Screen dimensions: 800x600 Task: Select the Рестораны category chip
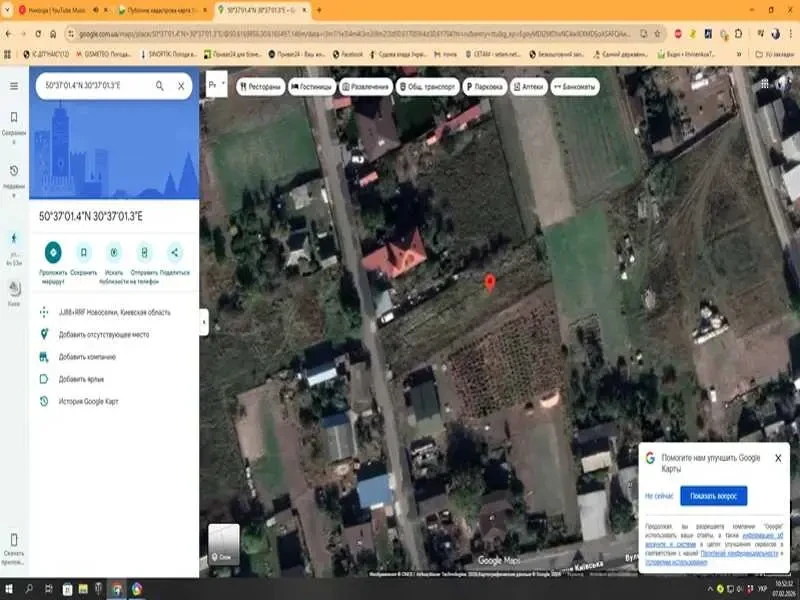coord(260,87)
